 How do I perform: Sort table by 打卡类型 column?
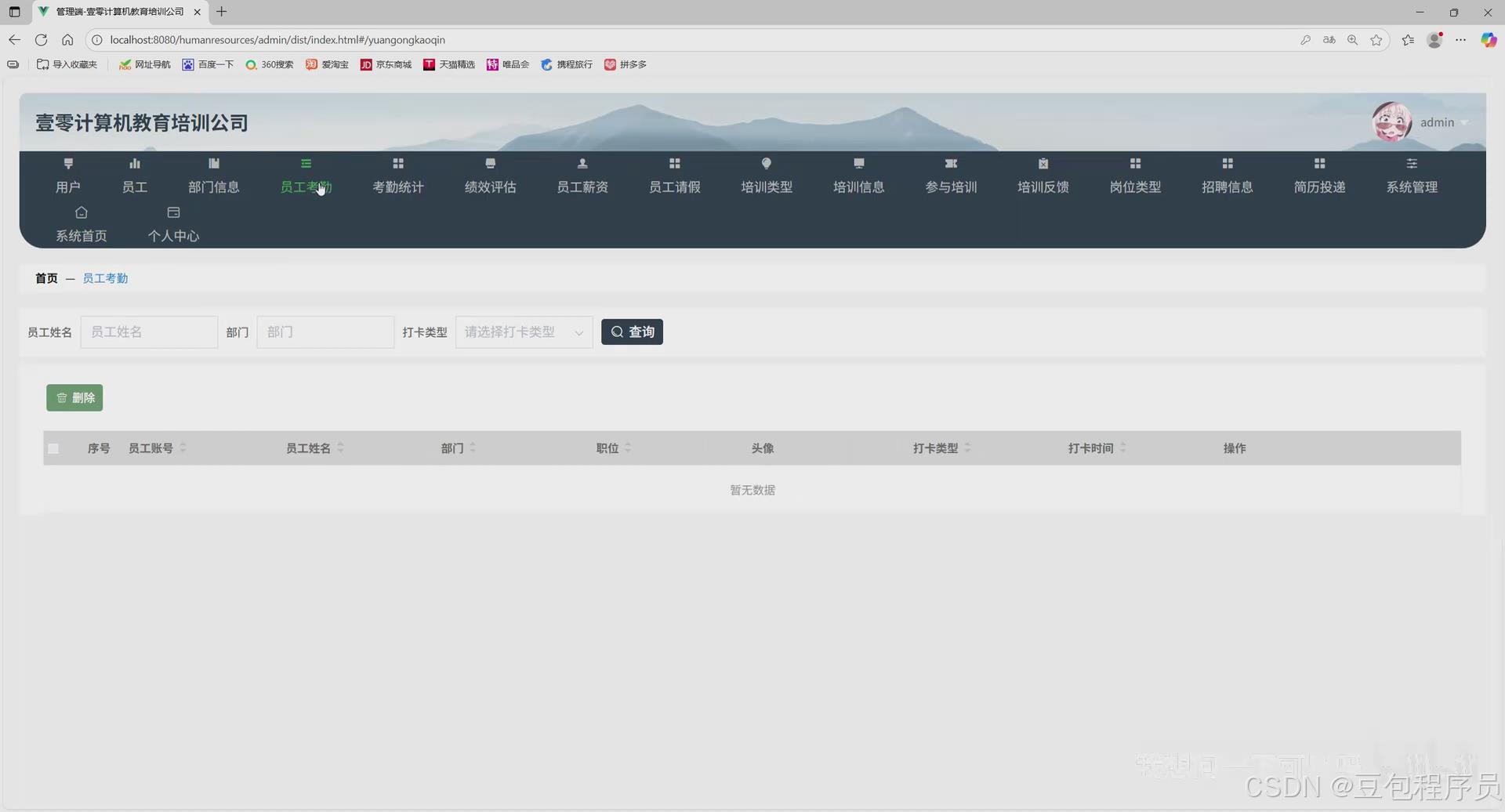(968, 448)
